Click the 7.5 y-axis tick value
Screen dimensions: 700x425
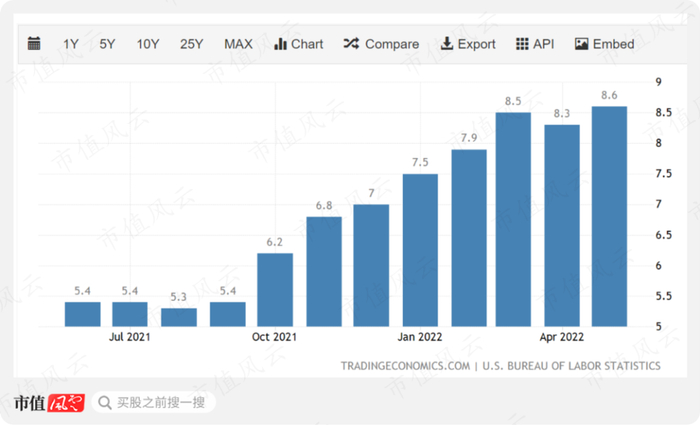663,174
